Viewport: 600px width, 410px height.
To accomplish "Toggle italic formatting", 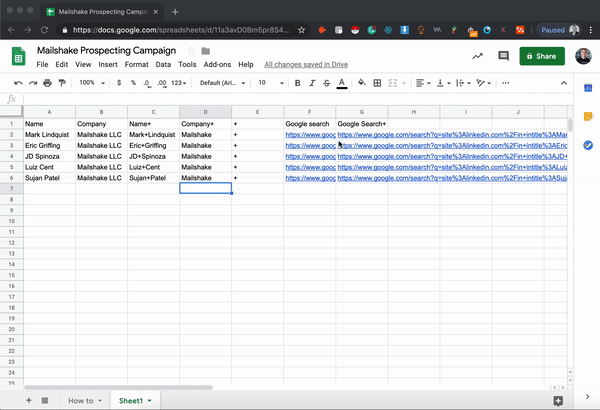I will (312, 83).
